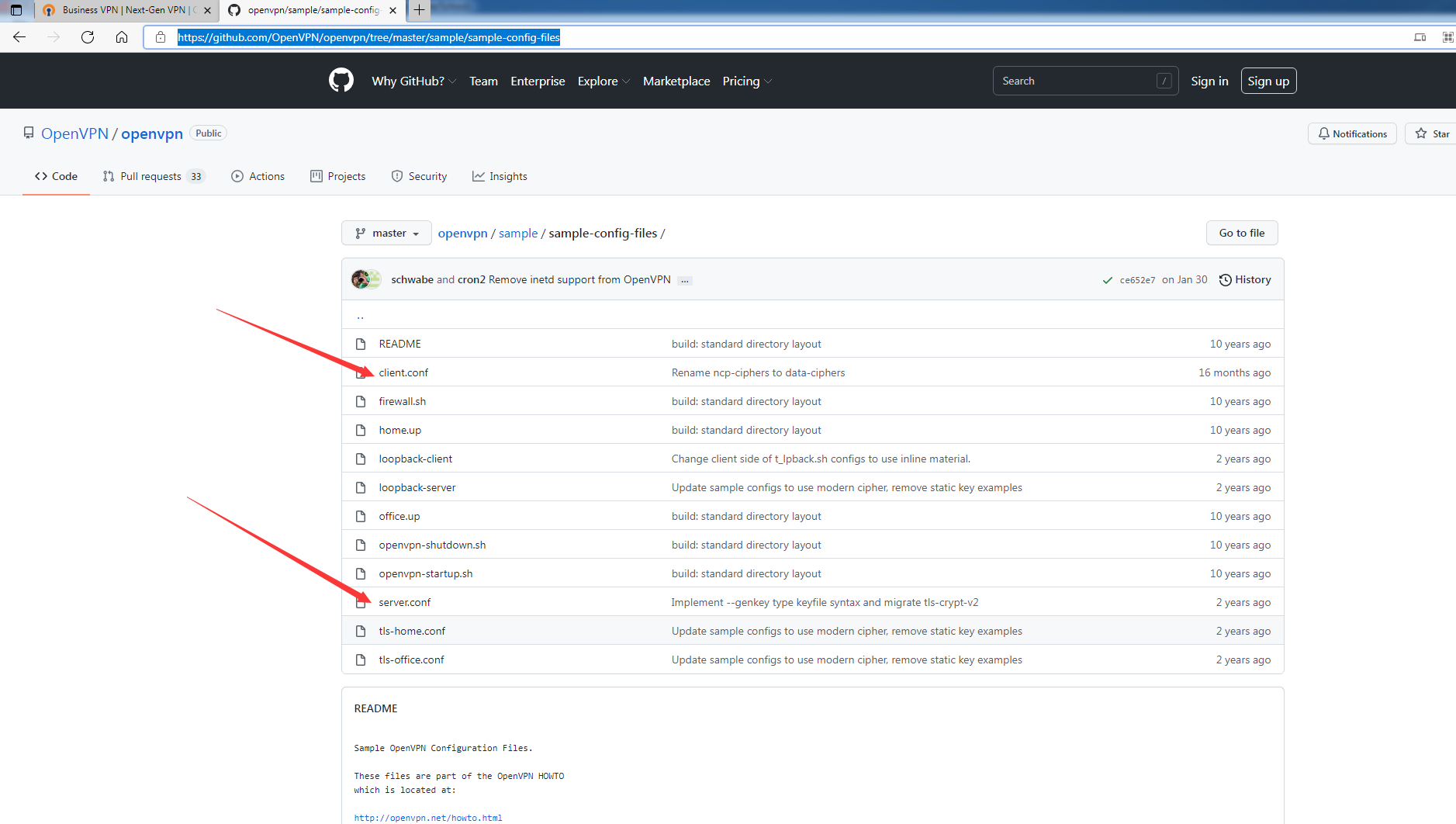
Task: Select the Pull requests tab icon
Action: click(109, 176)
